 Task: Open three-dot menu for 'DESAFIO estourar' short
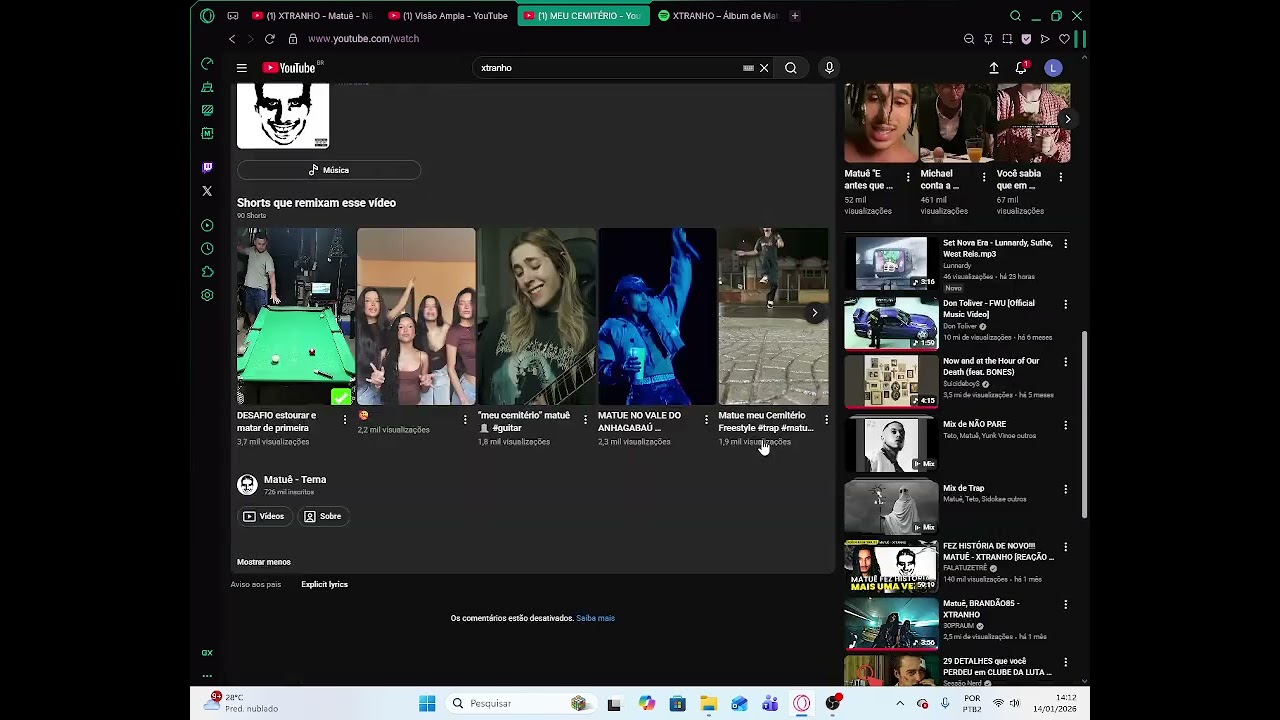[x=345, y=420]
